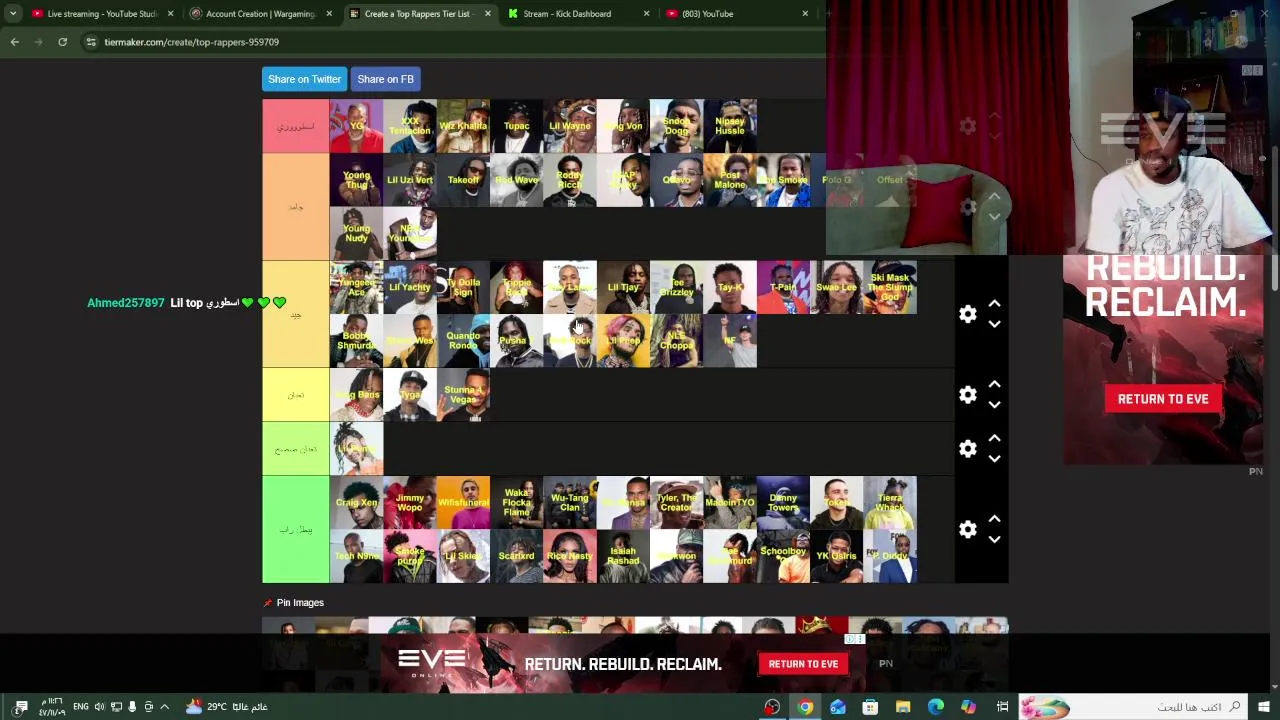Open the notification center icon on the taskbar
This screenshot has width=1280, height=720.
pyautogui.click(x=21, y=707)
